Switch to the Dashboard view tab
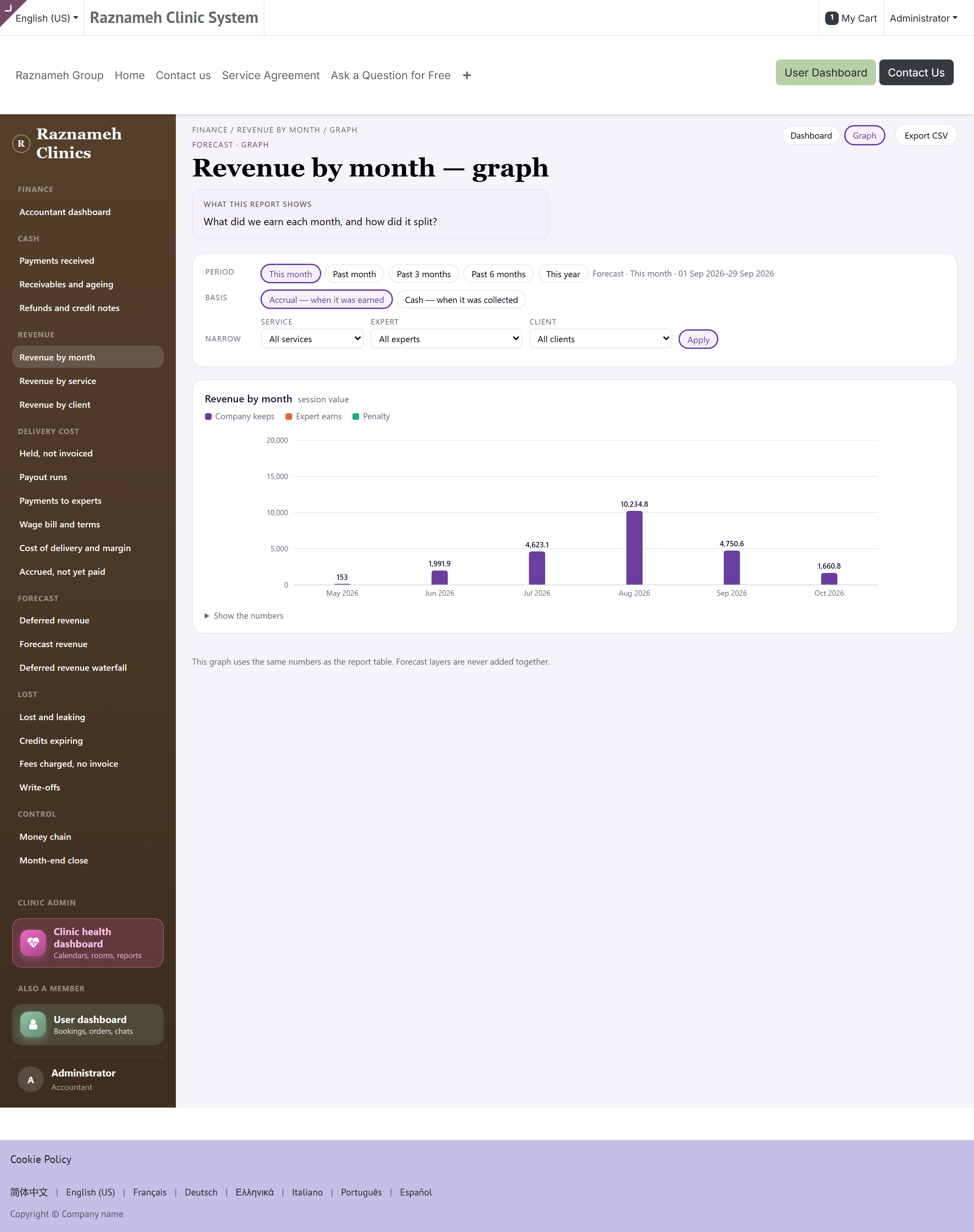Screen dimensions: 974x1232 810,136
